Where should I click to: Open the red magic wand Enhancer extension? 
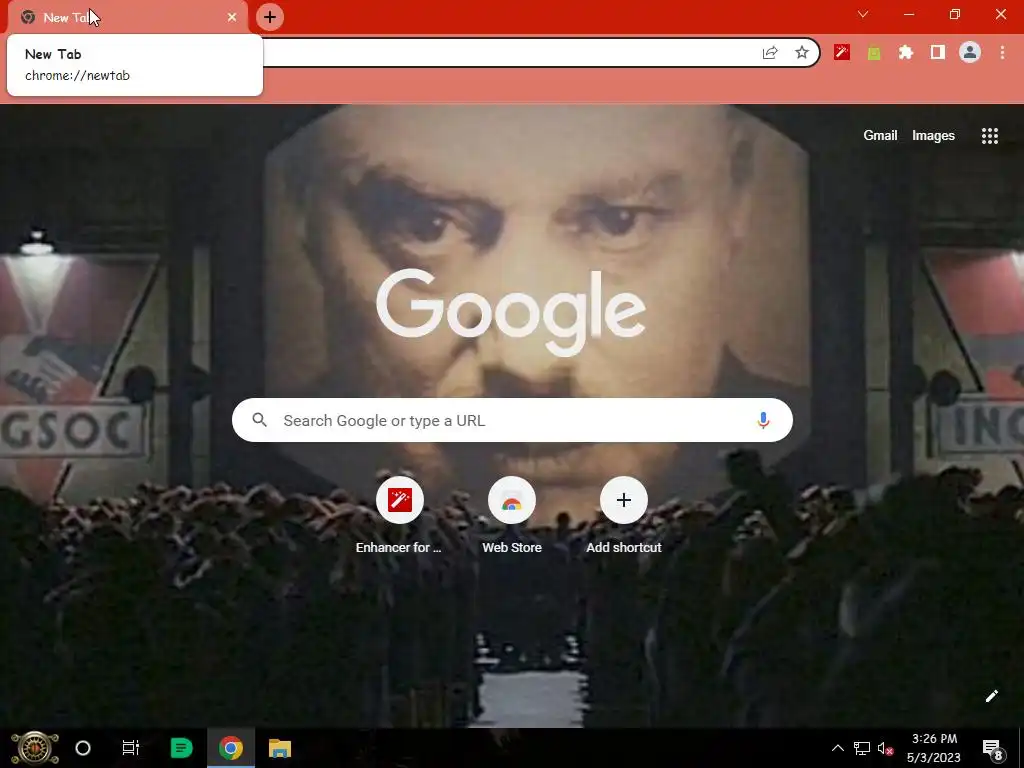842,52
